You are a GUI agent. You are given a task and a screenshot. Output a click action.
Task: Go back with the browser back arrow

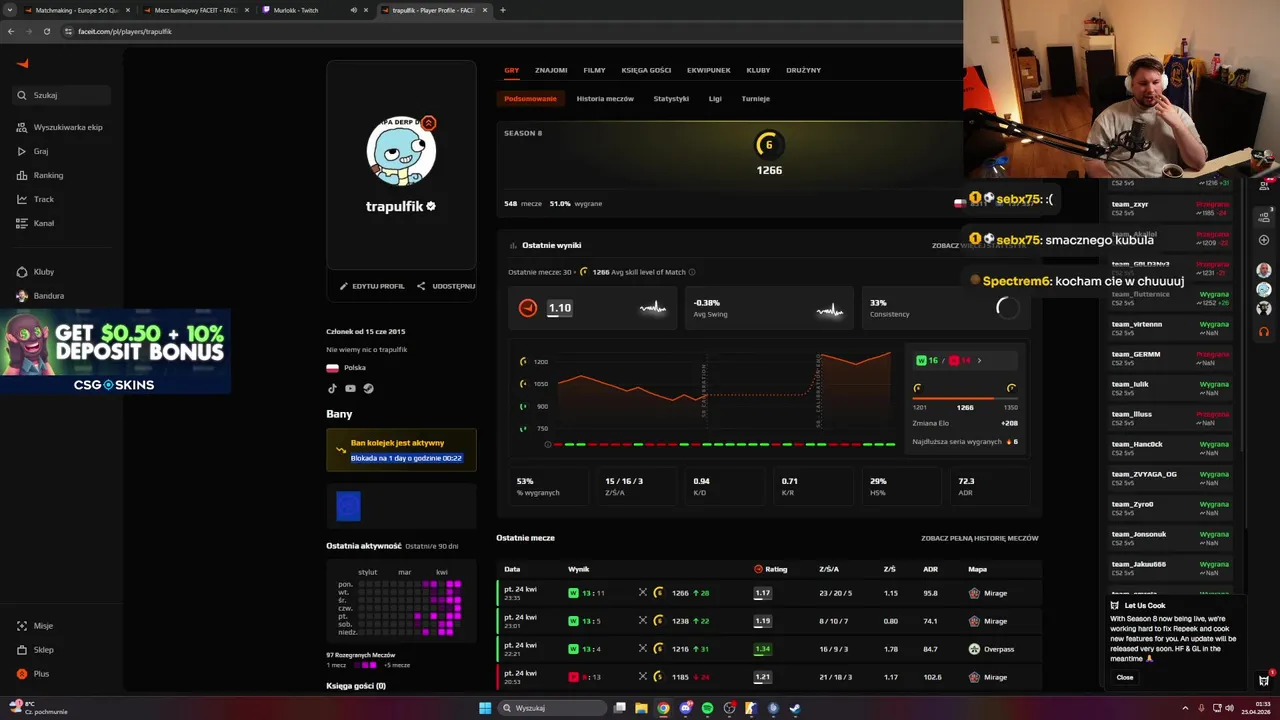[11, 31]
